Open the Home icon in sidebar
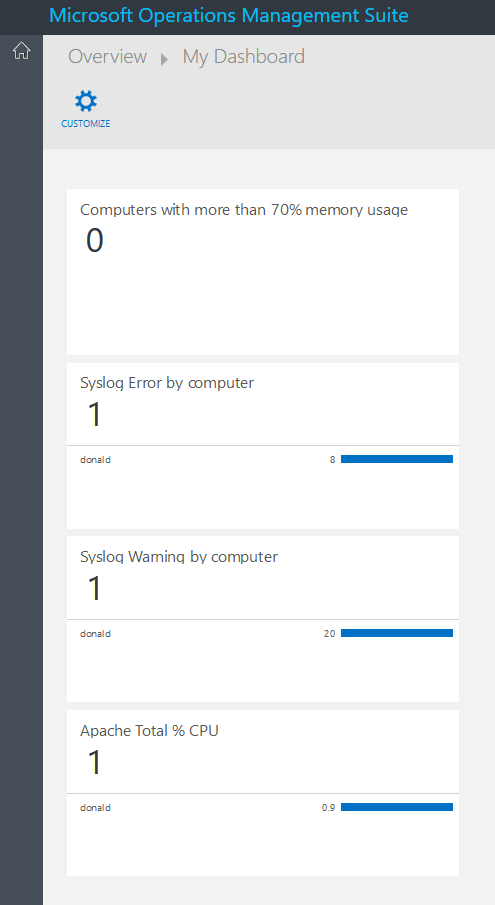This screenshot has height=905, width=495. pos(21,51)
